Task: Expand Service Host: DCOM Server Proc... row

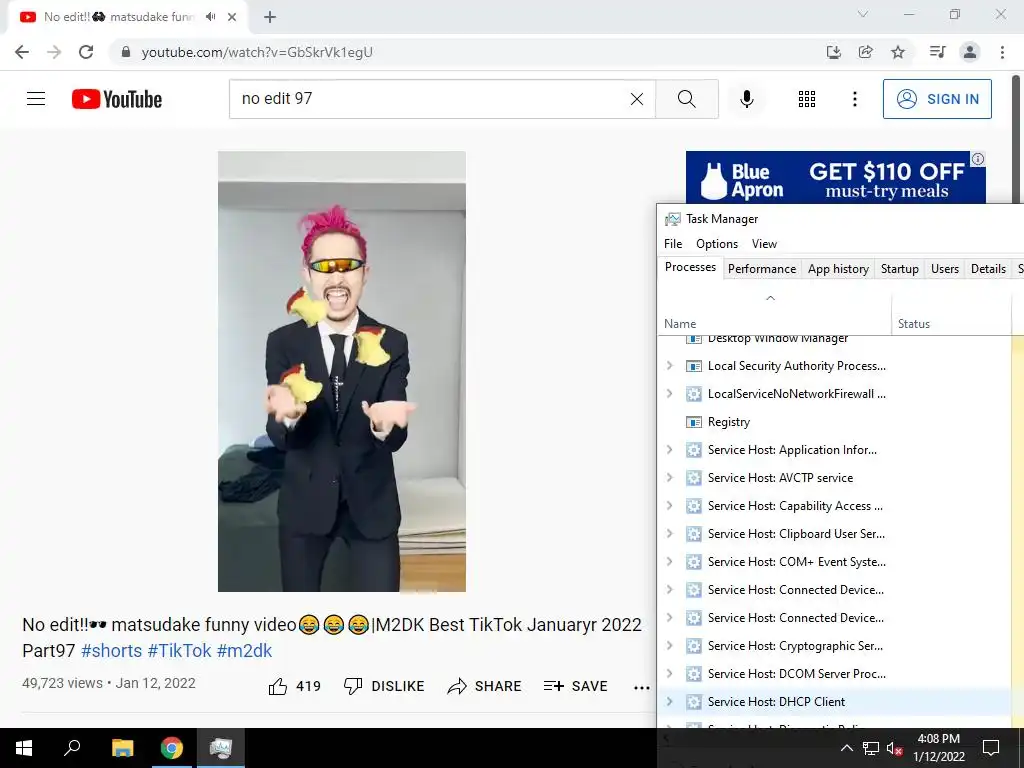Action: pyautogui.click(x=669, y=674)
